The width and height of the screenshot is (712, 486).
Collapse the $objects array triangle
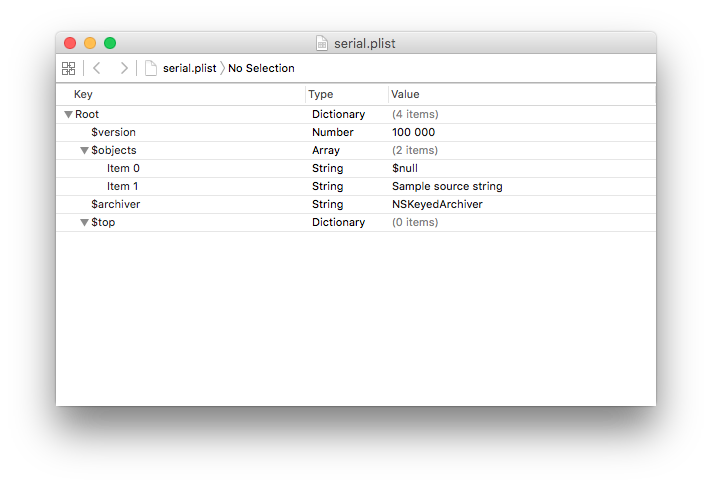coord(84,151)
